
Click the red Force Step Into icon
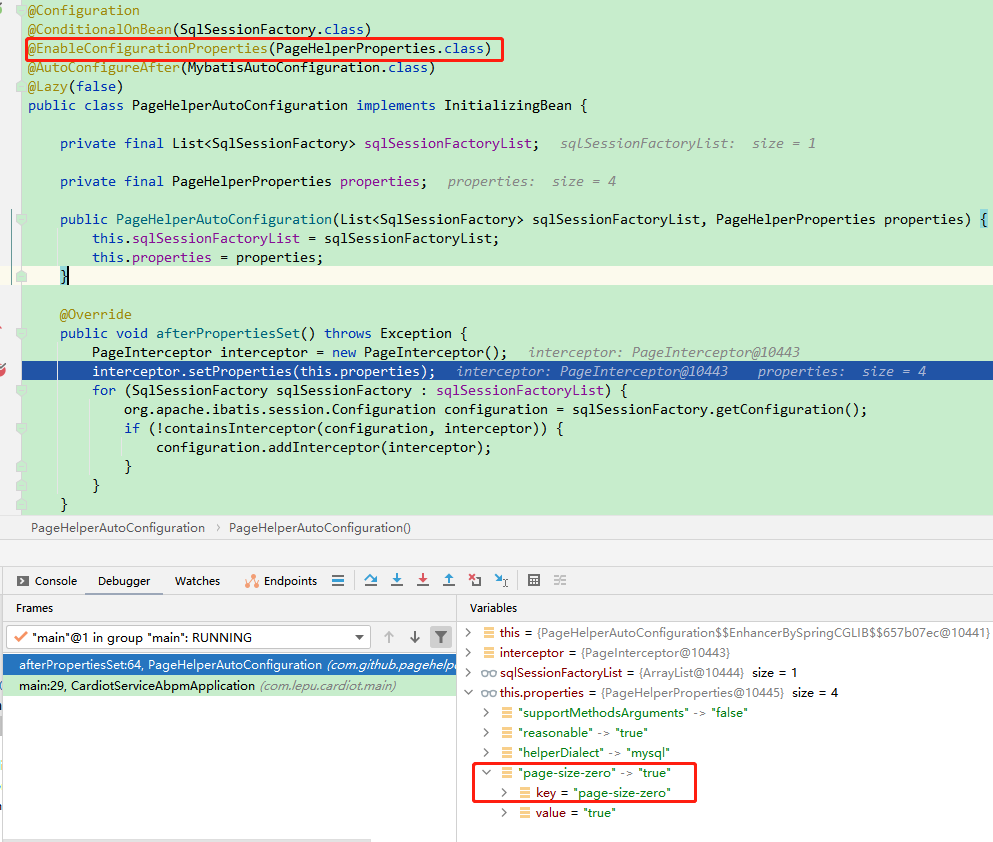[x=422, y=579]
